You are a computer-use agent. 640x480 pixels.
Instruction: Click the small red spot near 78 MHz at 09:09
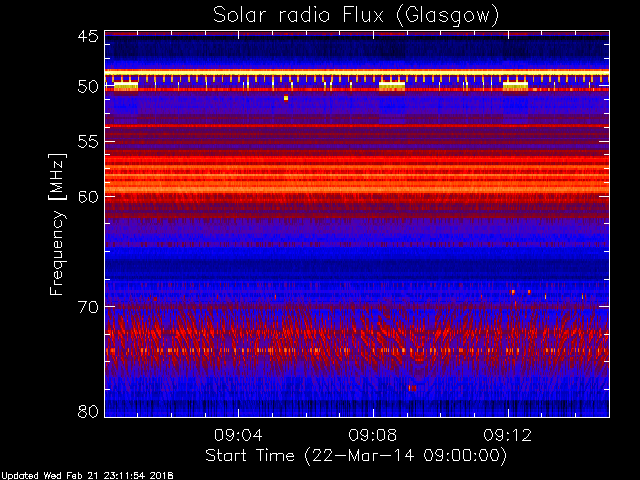[x=413, y=388]
